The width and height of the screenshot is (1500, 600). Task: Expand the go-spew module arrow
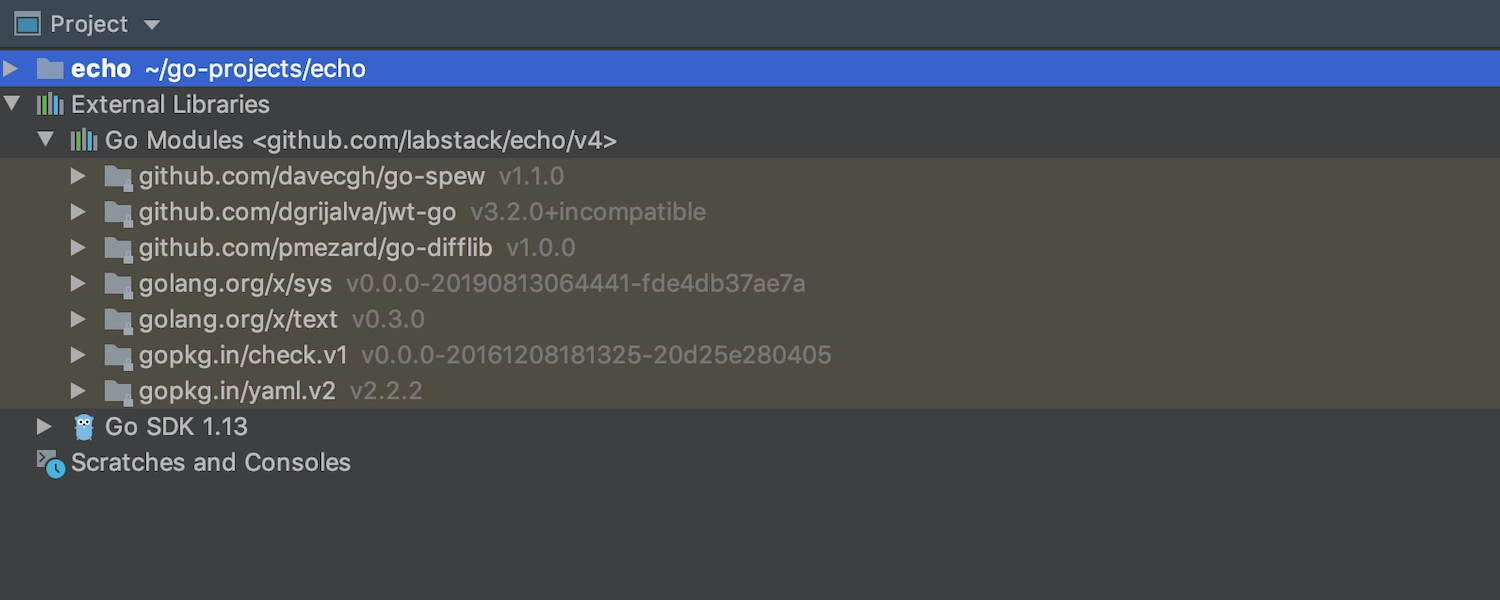(78, 176)
